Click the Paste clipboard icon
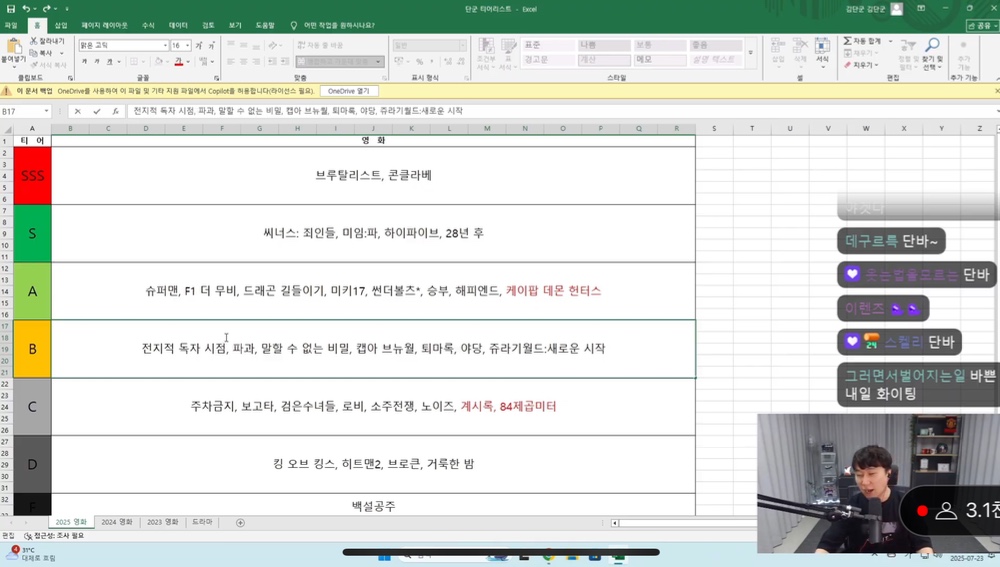The height and width of the screenshot is (567, 1000). [13, 47]
